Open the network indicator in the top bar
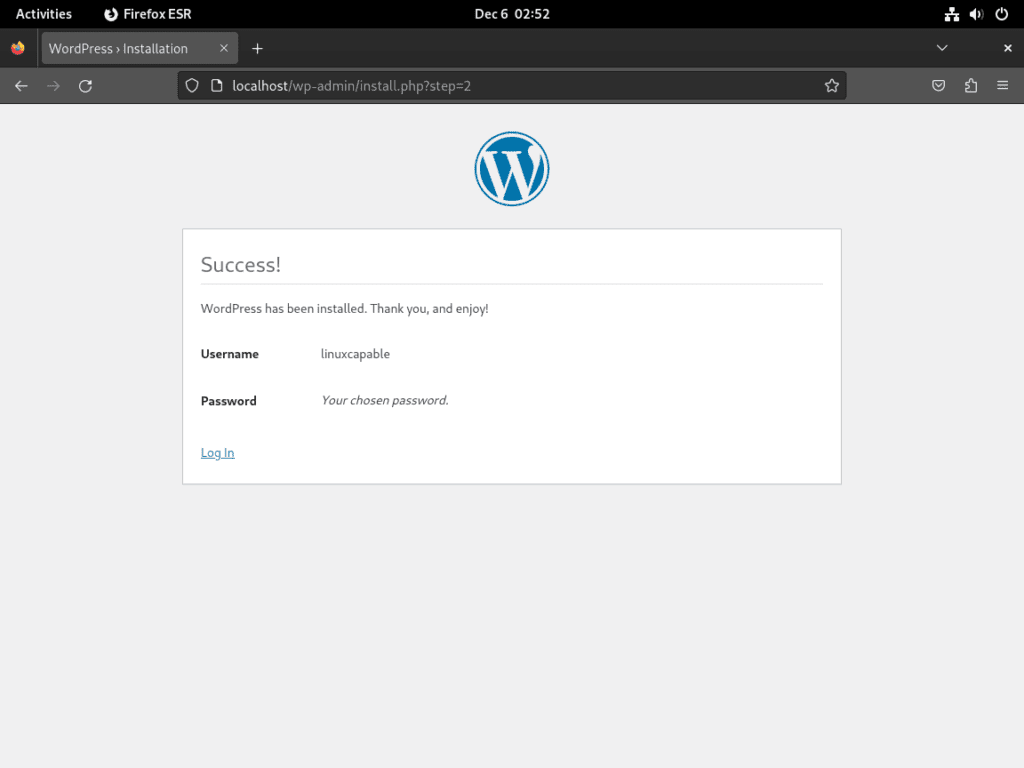 click(951, 13)
